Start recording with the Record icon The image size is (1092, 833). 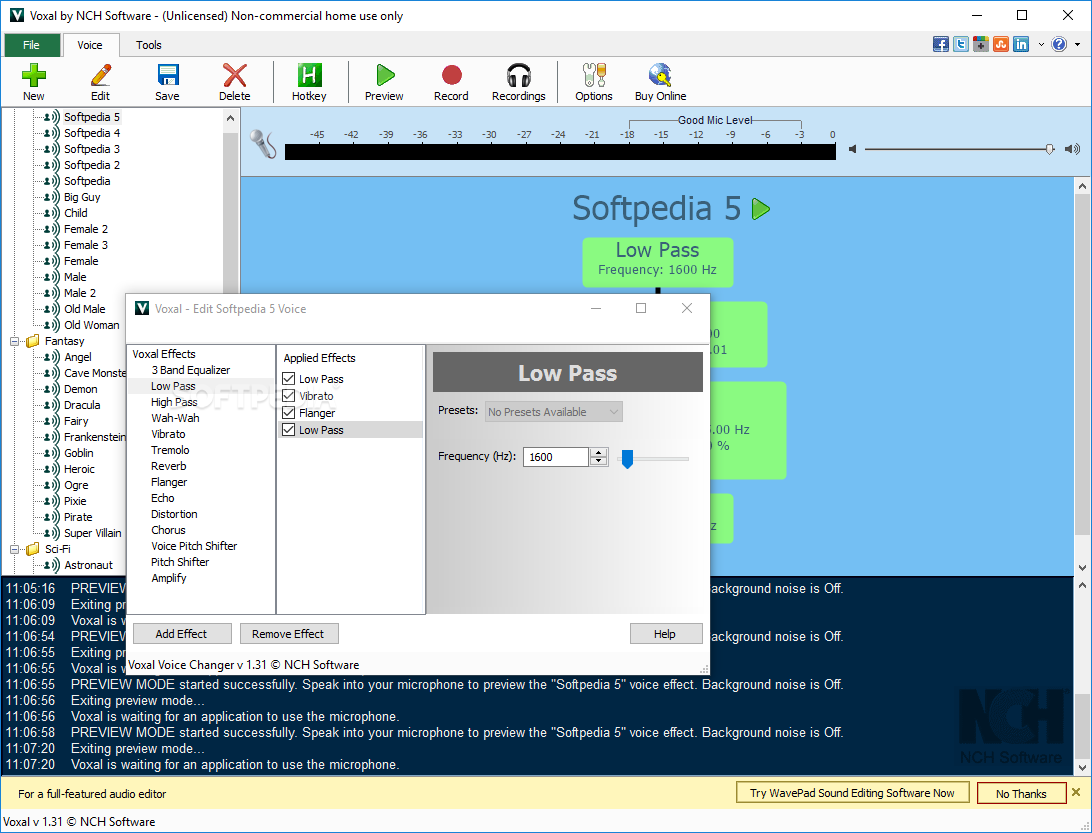(x=451, y=75)
